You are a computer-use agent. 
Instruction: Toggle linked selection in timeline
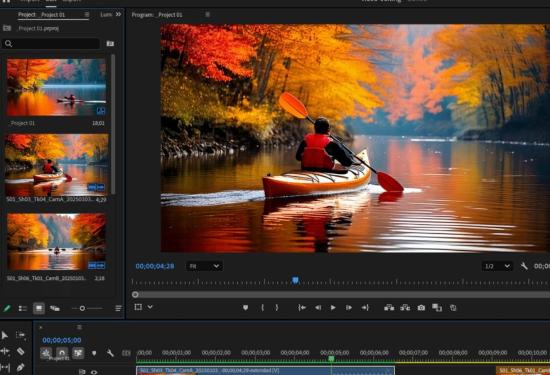tap(78, 353)
